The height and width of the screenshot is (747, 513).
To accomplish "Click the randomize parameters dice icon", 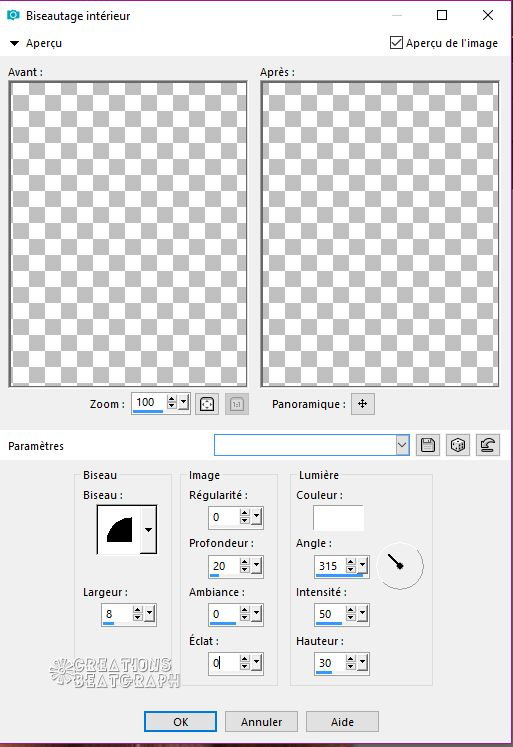I will [x=458, y=445].
